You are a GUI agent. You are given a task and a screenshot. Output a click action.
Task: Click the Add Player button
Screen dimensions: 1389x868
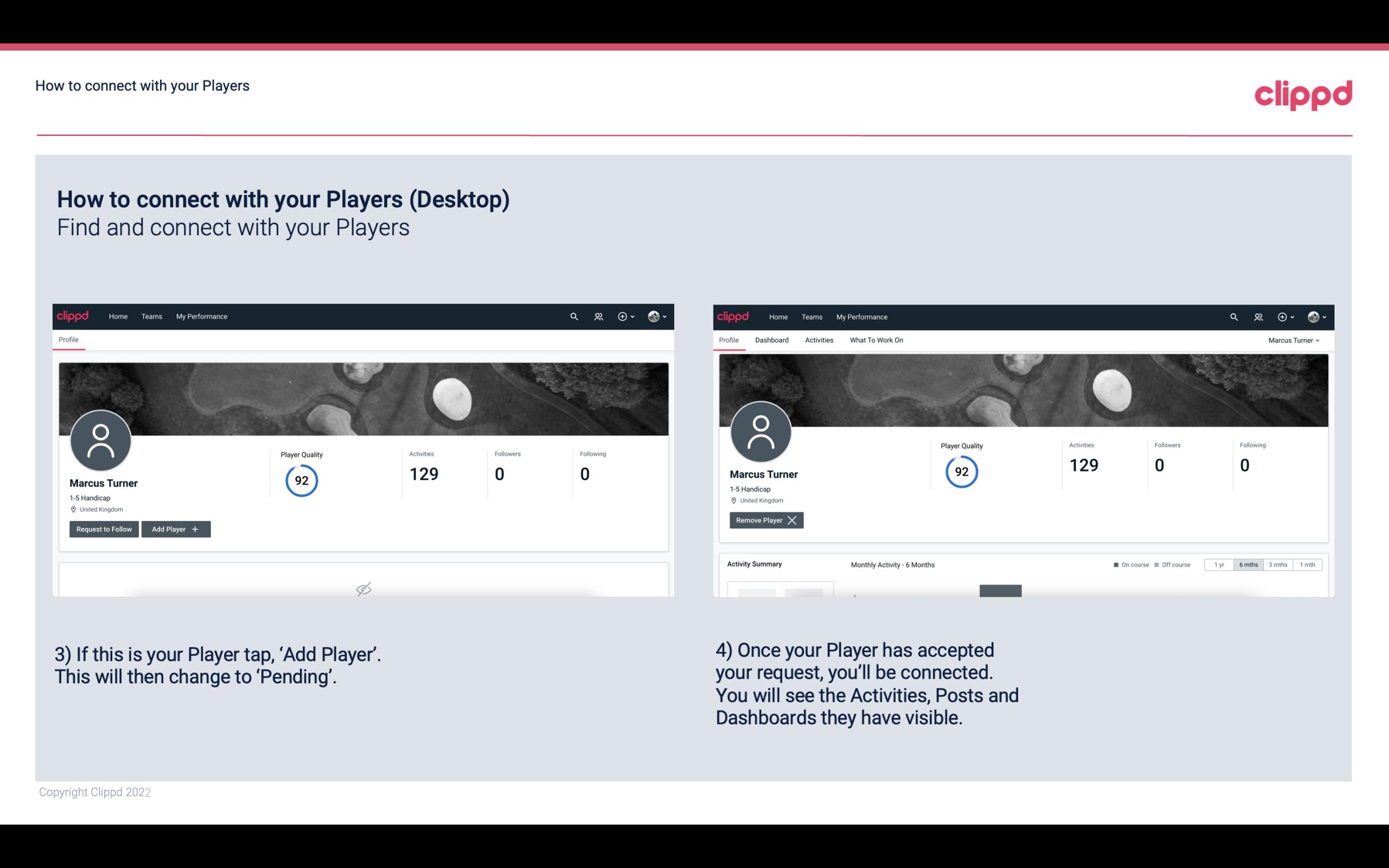pos(175,528)
